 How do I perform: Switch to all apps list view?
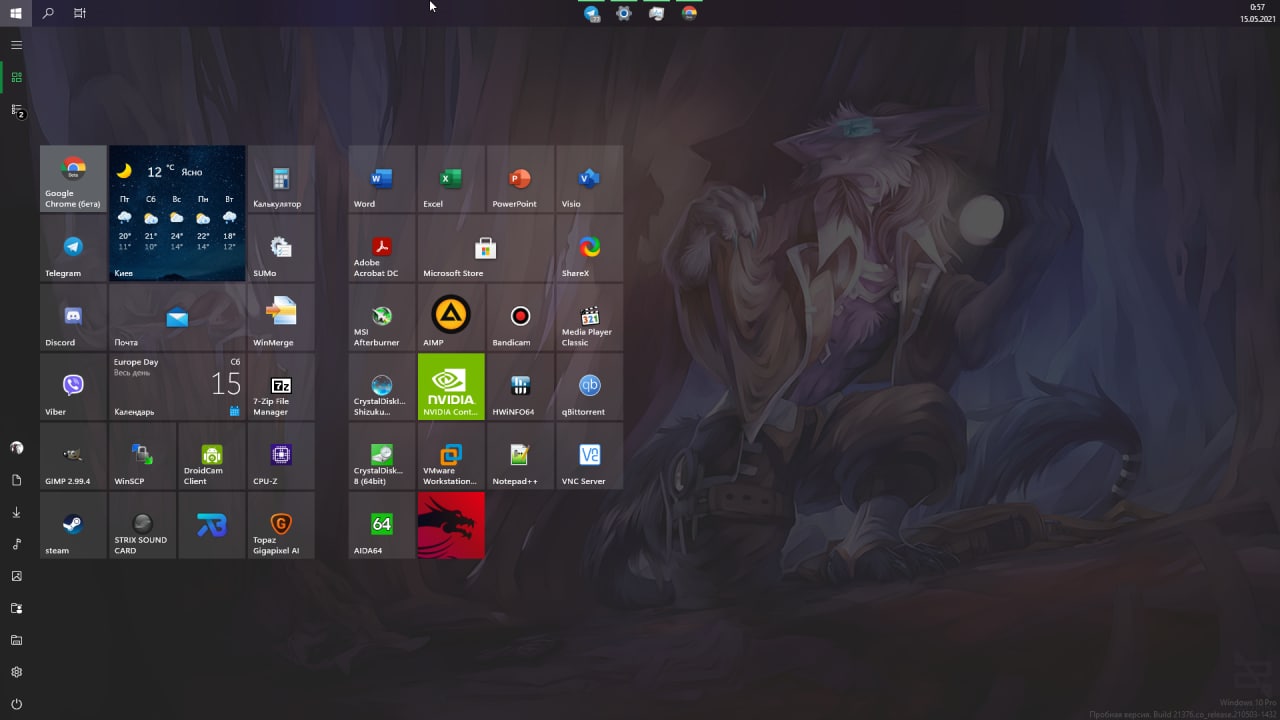(x=16, y=110)
